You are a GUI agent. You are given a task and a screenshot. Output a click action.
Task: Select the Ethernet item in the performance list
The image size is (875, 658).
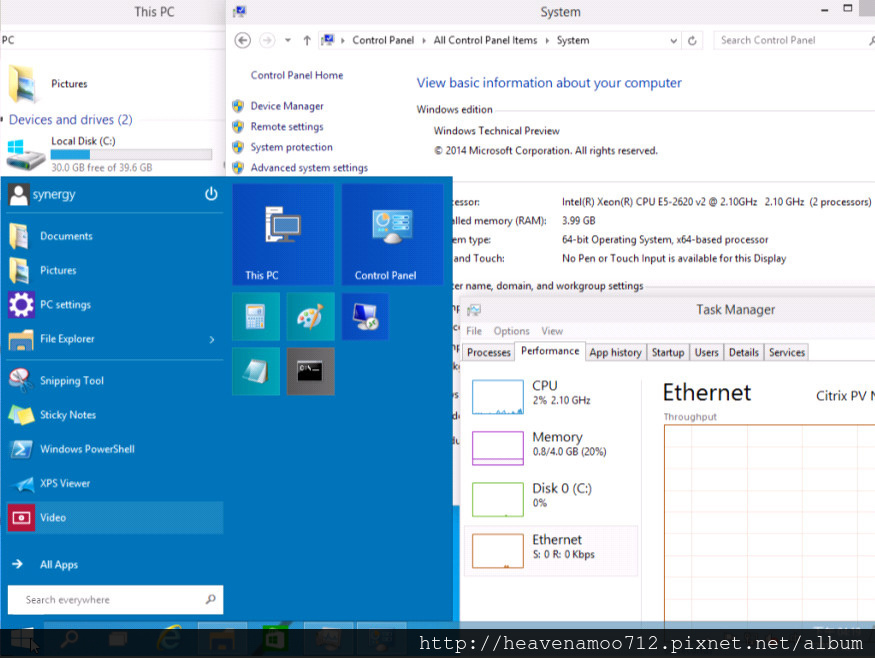pyautogui.click(x=551, y=550)
